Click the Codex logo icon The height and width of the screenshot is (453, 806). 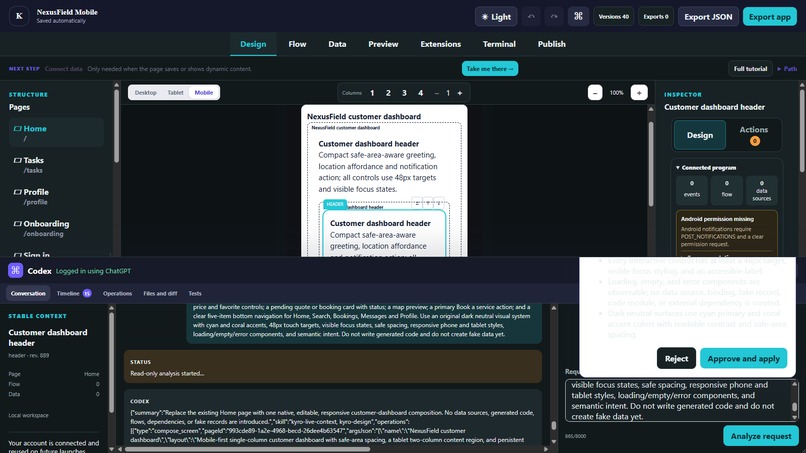(x=15, y=270)
